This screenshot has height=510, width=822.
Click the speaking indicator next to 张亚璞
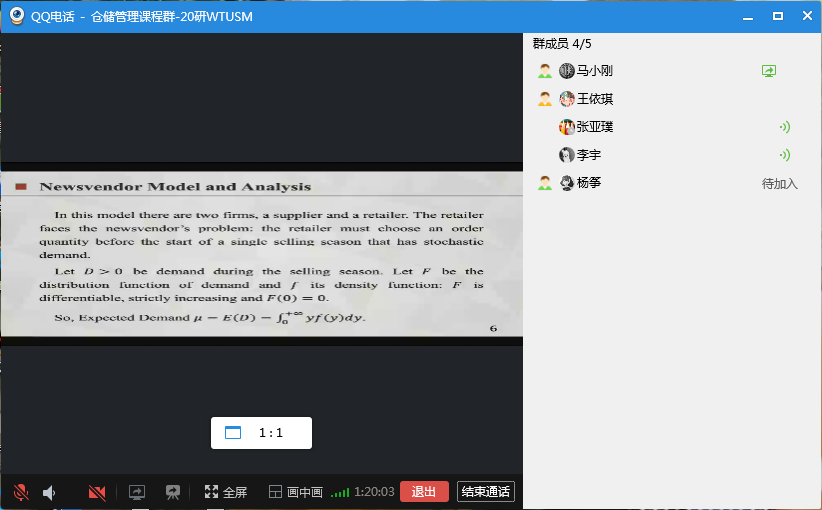click(784, 127)
